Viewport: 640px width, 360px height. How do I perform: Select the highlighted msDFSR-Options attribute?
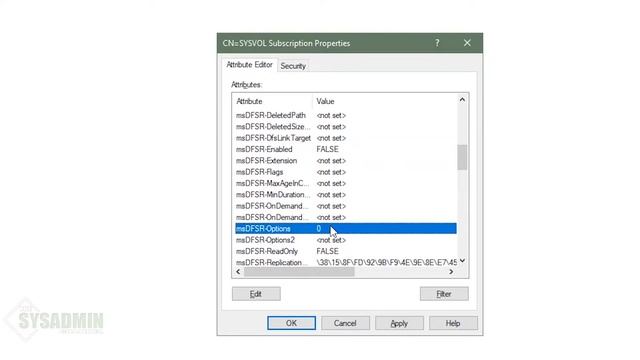pyautogui.click(x=346, y=229)
